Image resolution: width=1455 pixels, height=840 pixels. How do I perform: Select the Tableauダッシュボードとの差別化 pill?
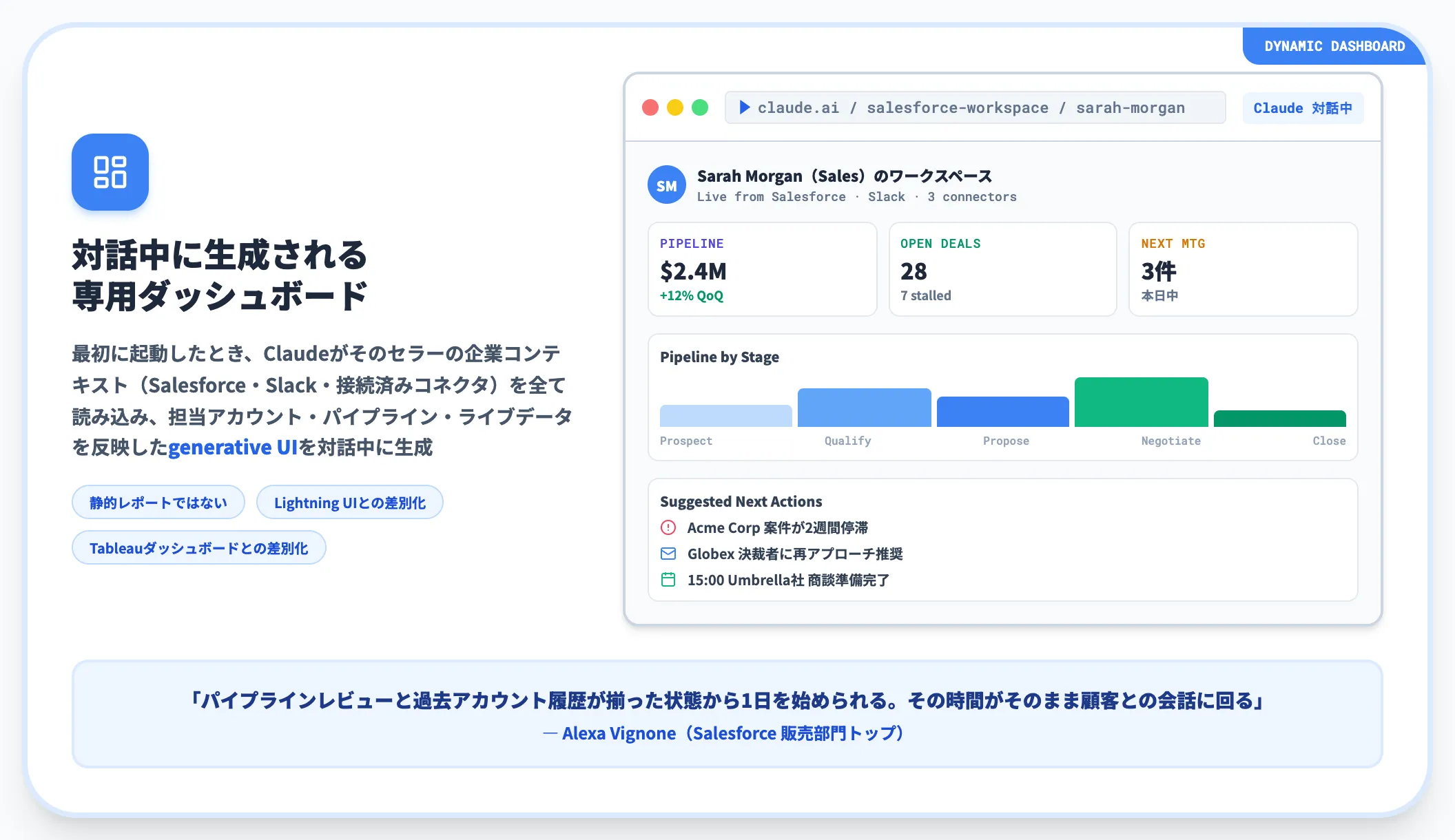[x=199, y=548]
